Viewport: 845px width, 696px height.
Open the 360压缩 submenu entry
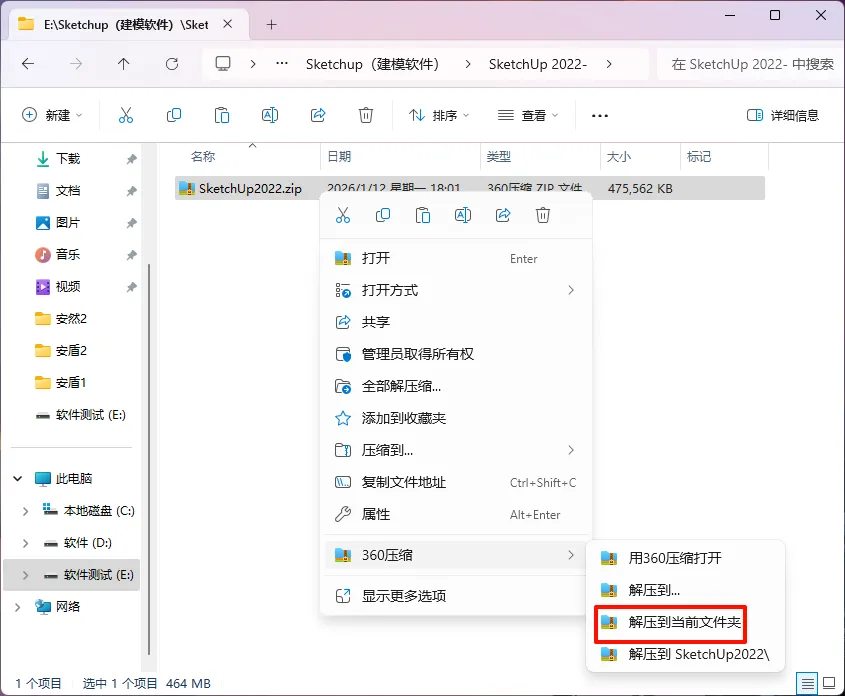click(456, 555)
